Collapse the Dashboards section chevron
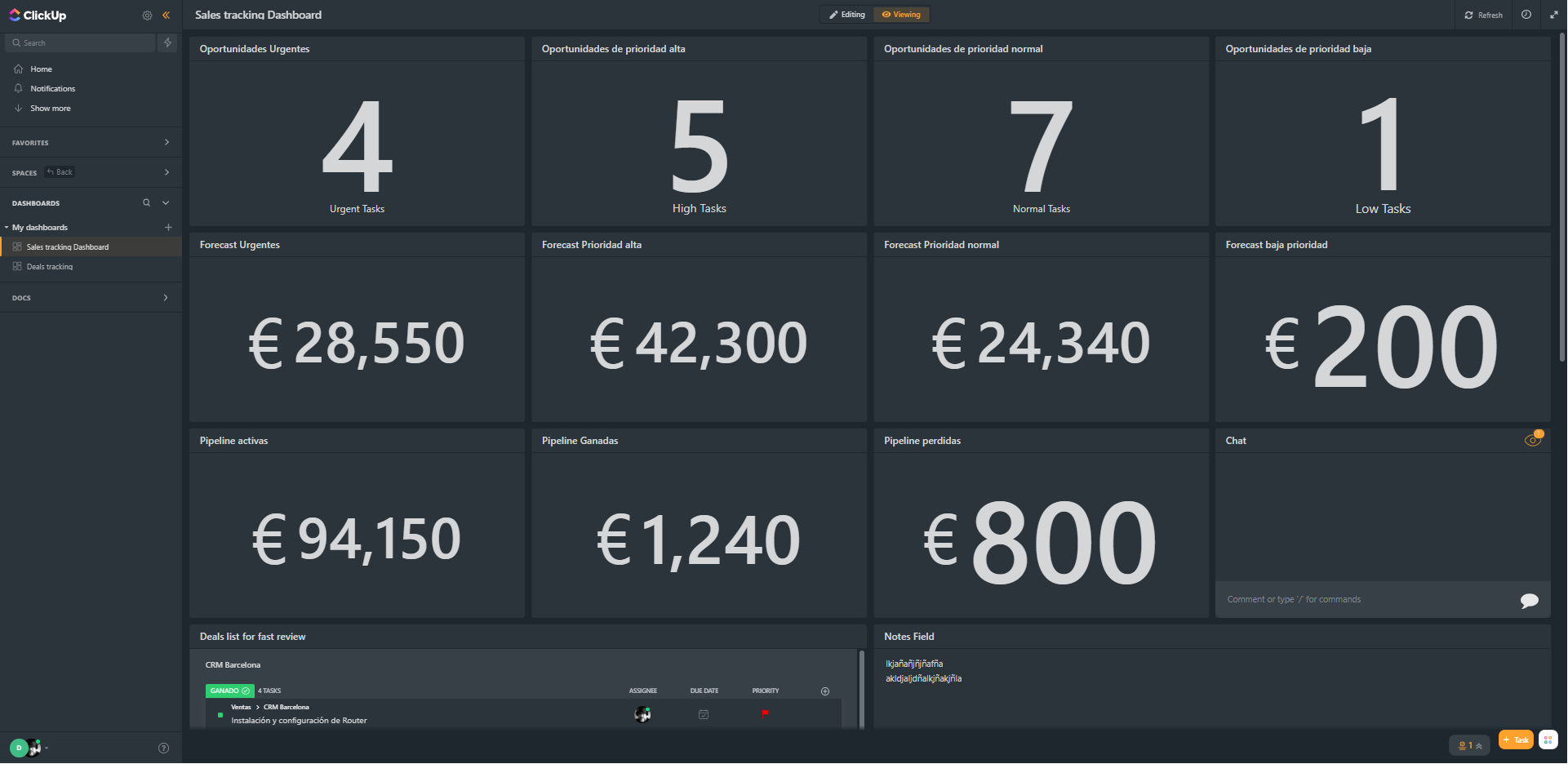The height and width of the screenshot is (764, 1568). pos(166,203)
